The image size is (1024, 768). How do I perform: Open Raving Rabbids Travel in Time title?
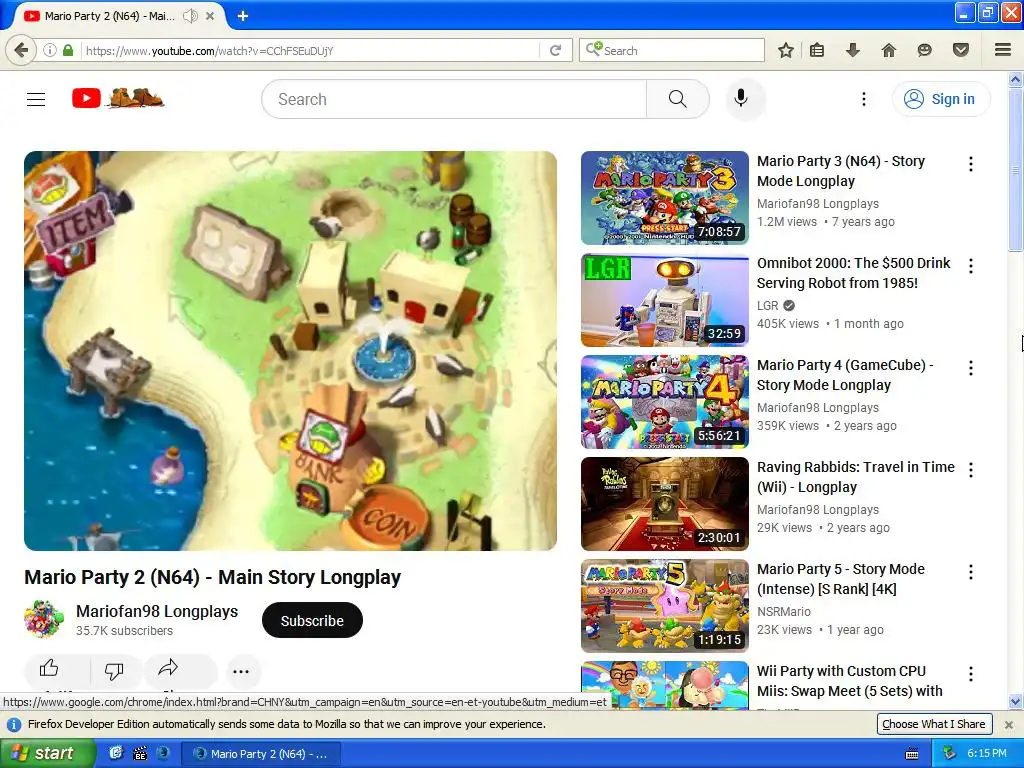[x=856, y=477]
